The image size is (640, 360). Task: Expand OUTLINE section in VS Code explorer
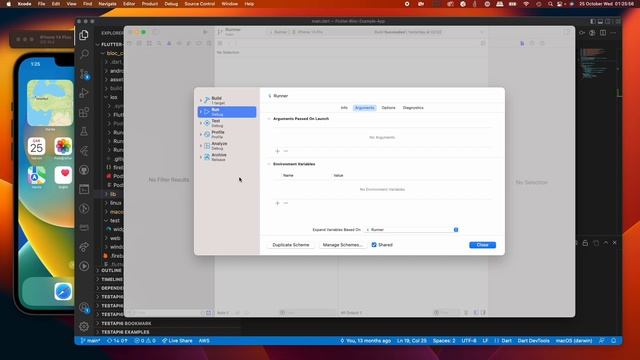coord(111,271)
